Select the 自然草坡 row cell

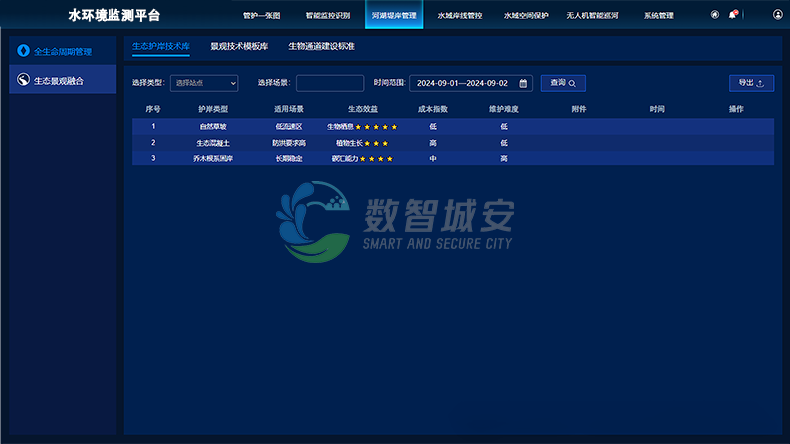coord(213,126)
